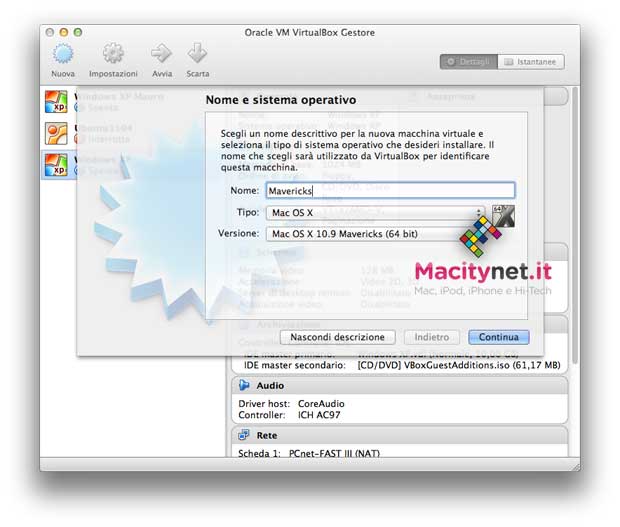The width and height of the screenshot is (620, 527).
Task: Click the Scarta discard arrow
Action: coord(197,53)
